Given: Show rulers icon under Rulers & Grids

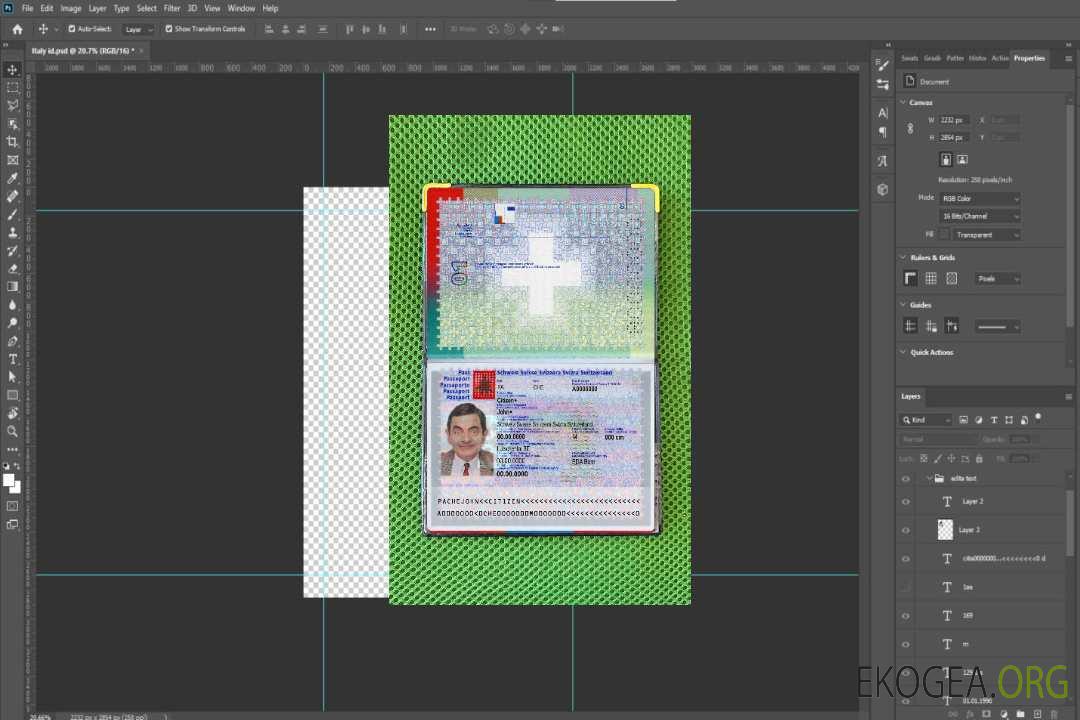Looking at the screenshot, I should click(911, 278).
